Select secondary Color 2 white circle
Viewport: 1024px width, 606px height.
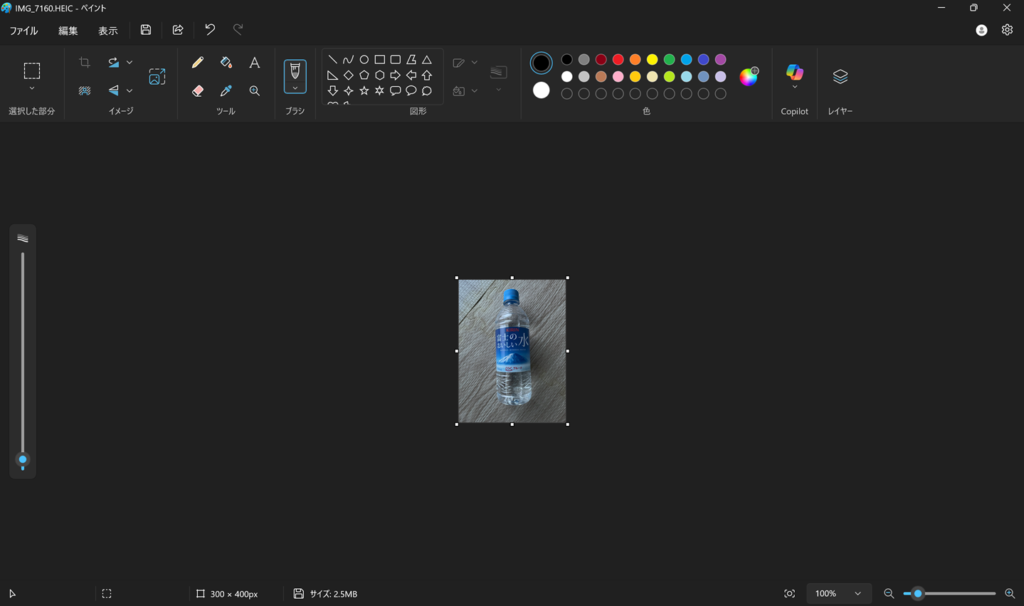coord(541,90)
